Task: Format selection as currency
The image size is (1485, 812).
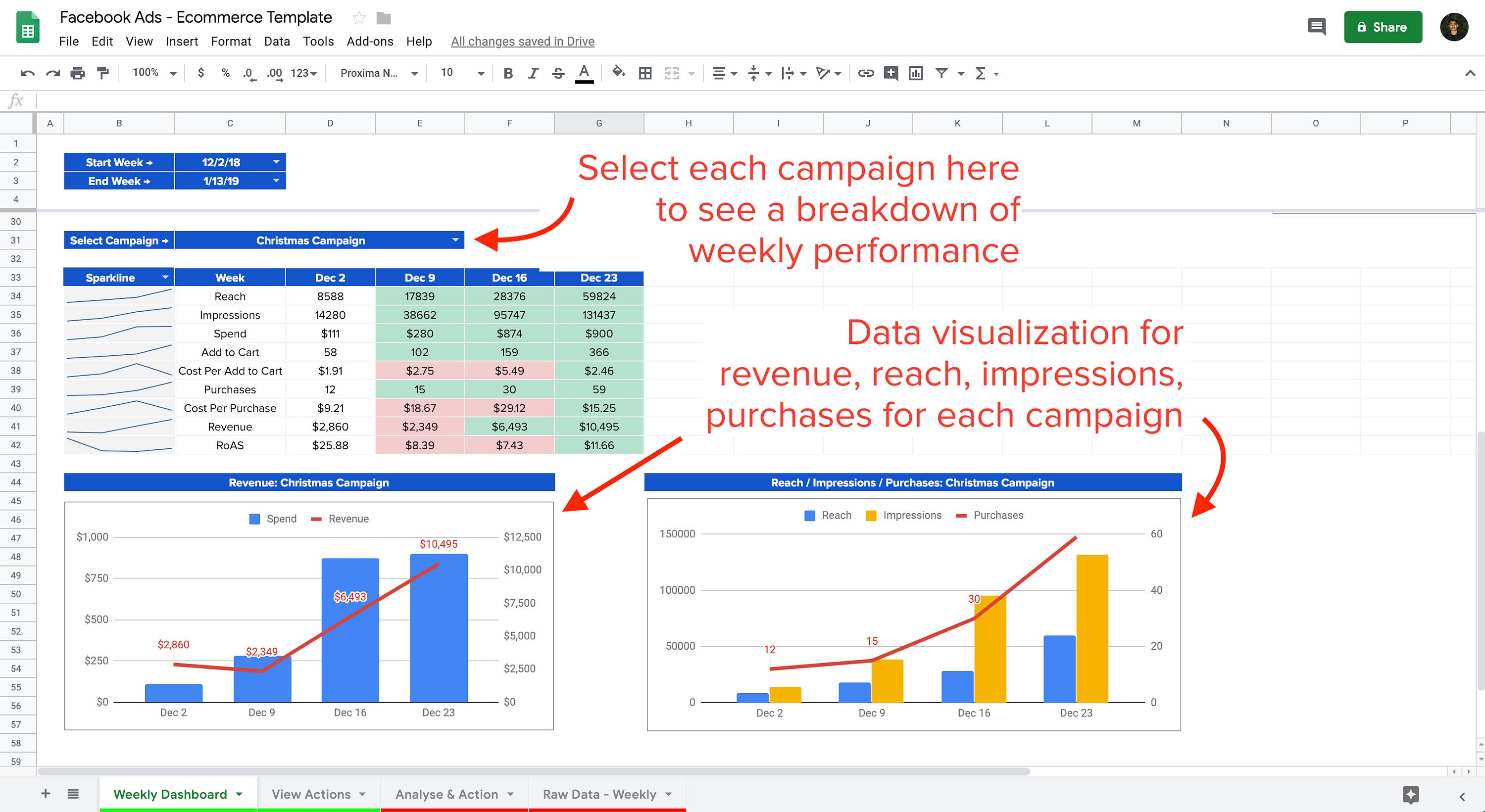Action: click(x=200, y=73)
